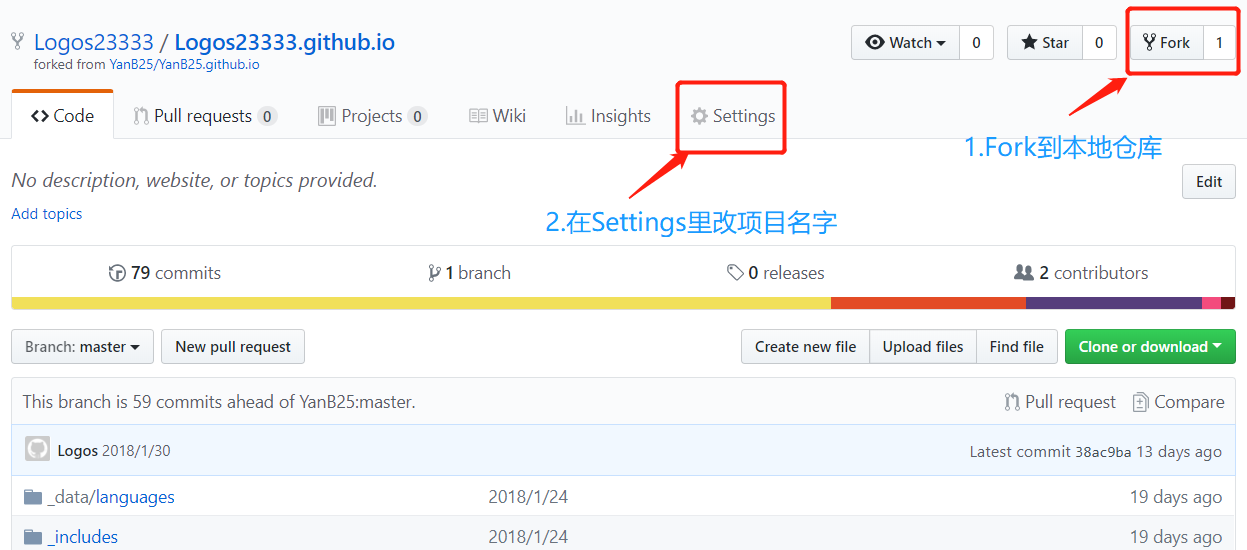Click the Edit description button
The image size is (1247, 550).
(1209, 182)
